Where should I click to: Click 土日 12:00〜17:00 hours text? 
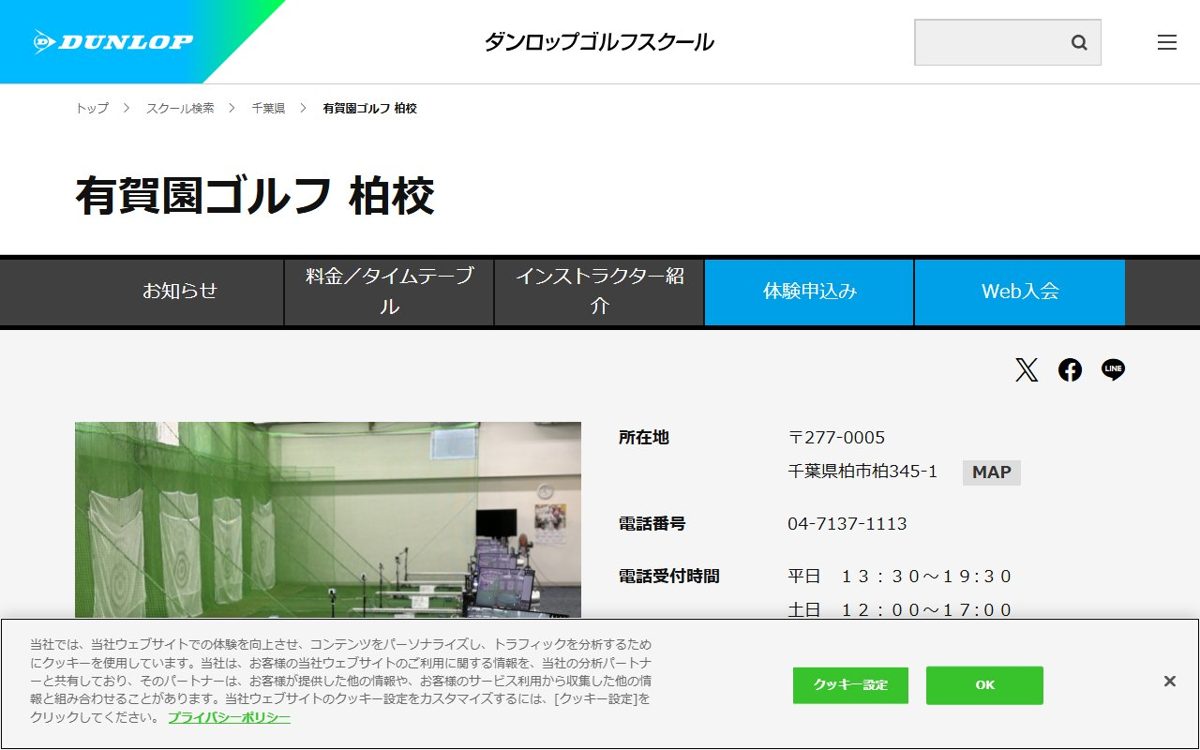(x=900, y=610)
